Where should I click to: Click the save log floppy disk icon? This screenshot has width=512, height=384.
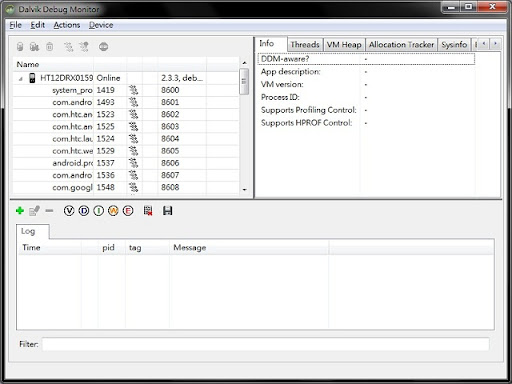coord(167,211)
